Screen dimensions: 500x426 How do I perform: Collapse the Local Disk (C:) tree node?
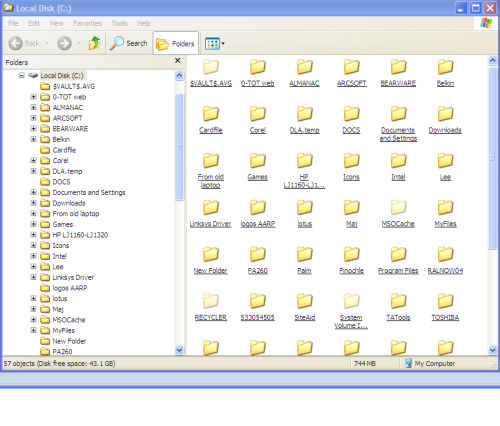(x=22, y=75)
